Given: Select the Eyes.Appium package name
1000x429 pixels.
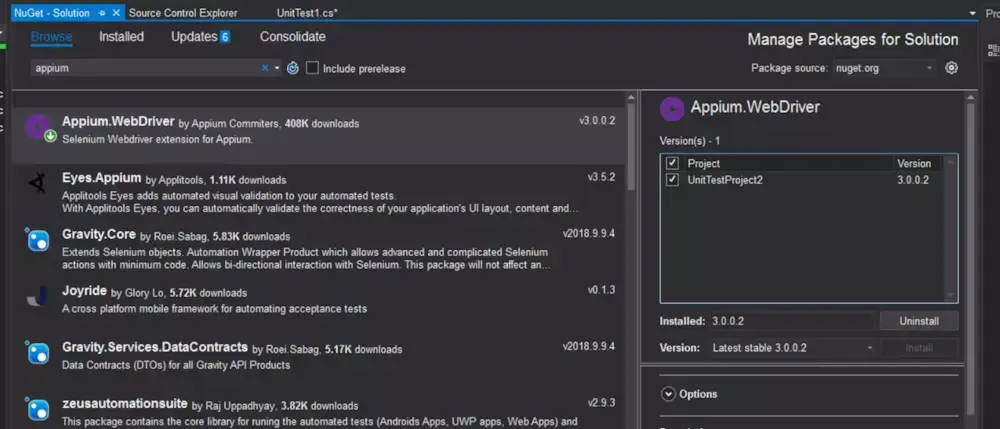Looking at the screenshot, I should coord(101,178).
